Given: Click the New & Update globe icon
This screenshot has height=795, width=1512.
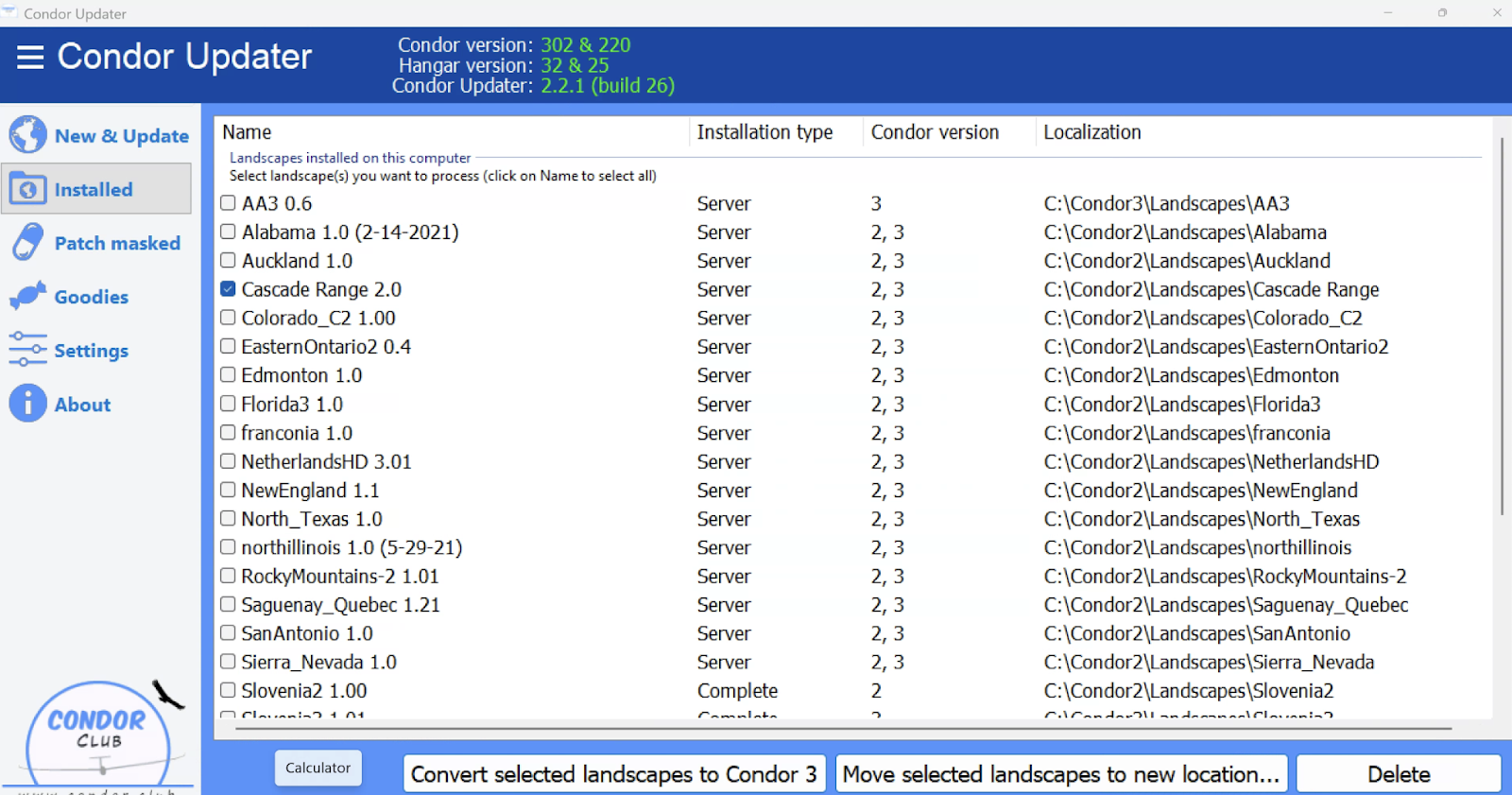Looking at the screenshot, I should tap(27, 135).
